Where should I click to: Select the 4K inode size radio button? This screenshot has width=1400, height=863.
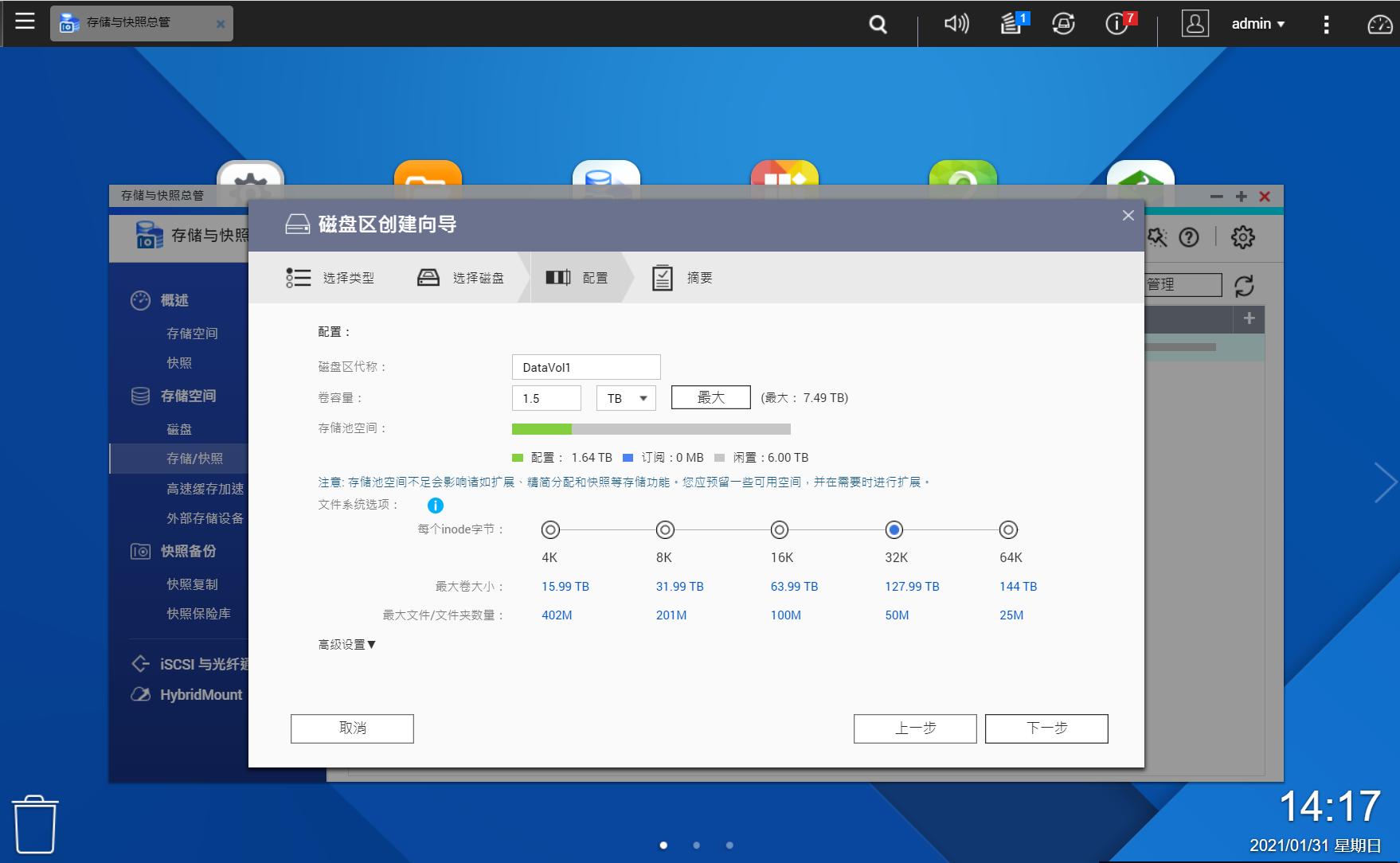(550, 529)
